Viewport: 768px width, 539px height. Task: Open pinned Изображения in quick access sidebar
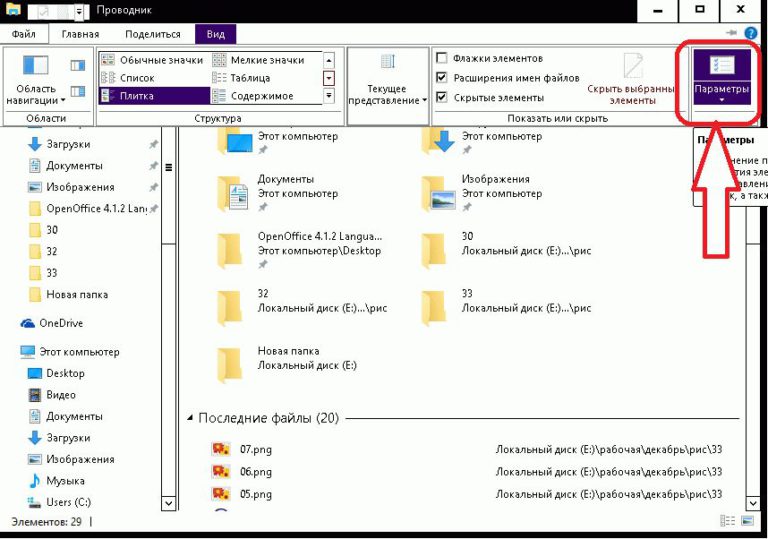tap(71, 187)
